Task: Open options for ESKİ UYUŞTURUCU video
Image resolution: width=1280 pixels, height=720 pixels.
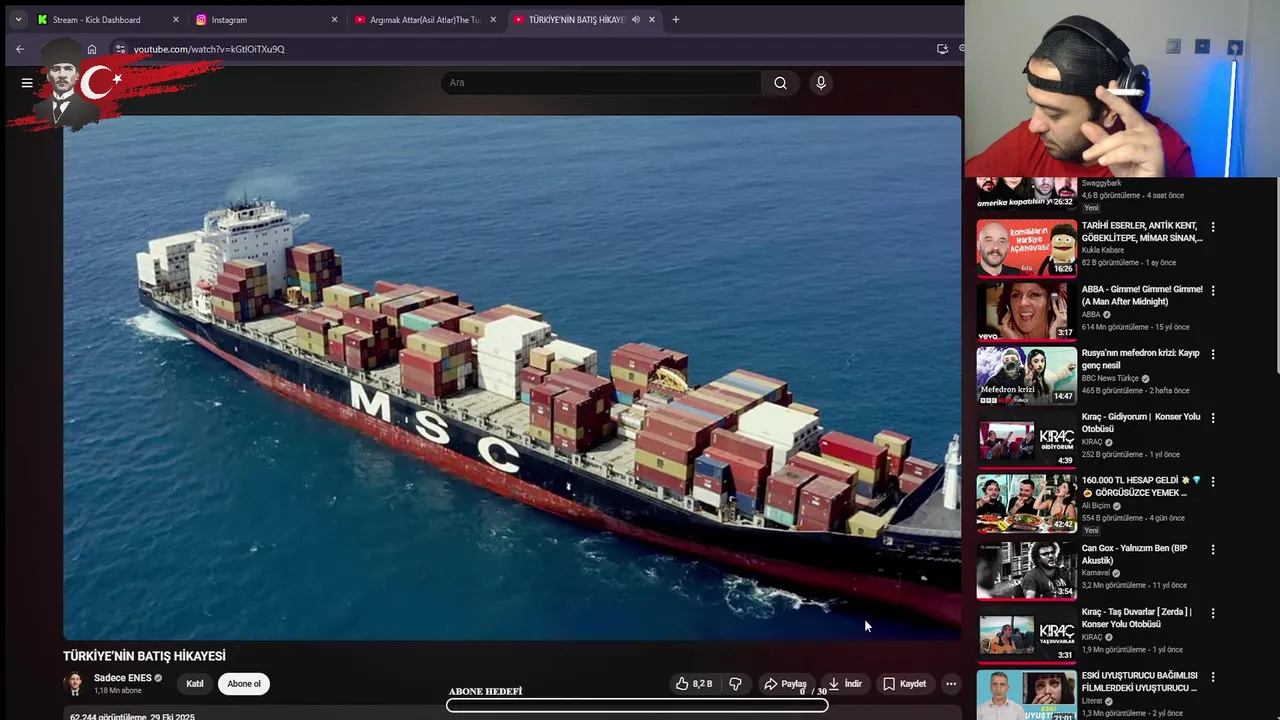Action: tap(1213, 677)
